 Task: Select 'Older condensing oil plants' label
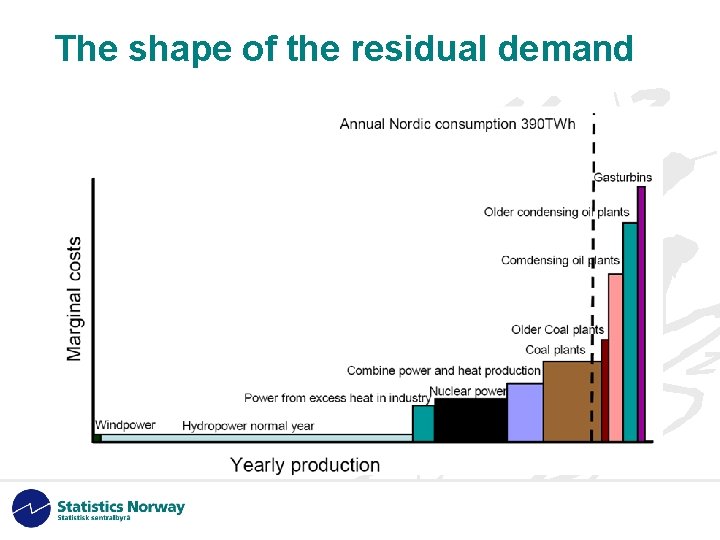pos(557,212)
